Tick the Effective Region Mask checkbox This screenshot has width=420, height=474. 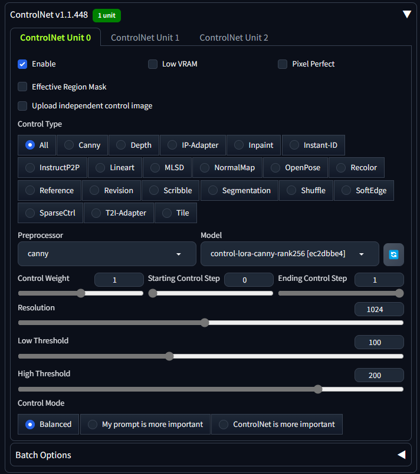pyautogui.click(x=22, y=87)
